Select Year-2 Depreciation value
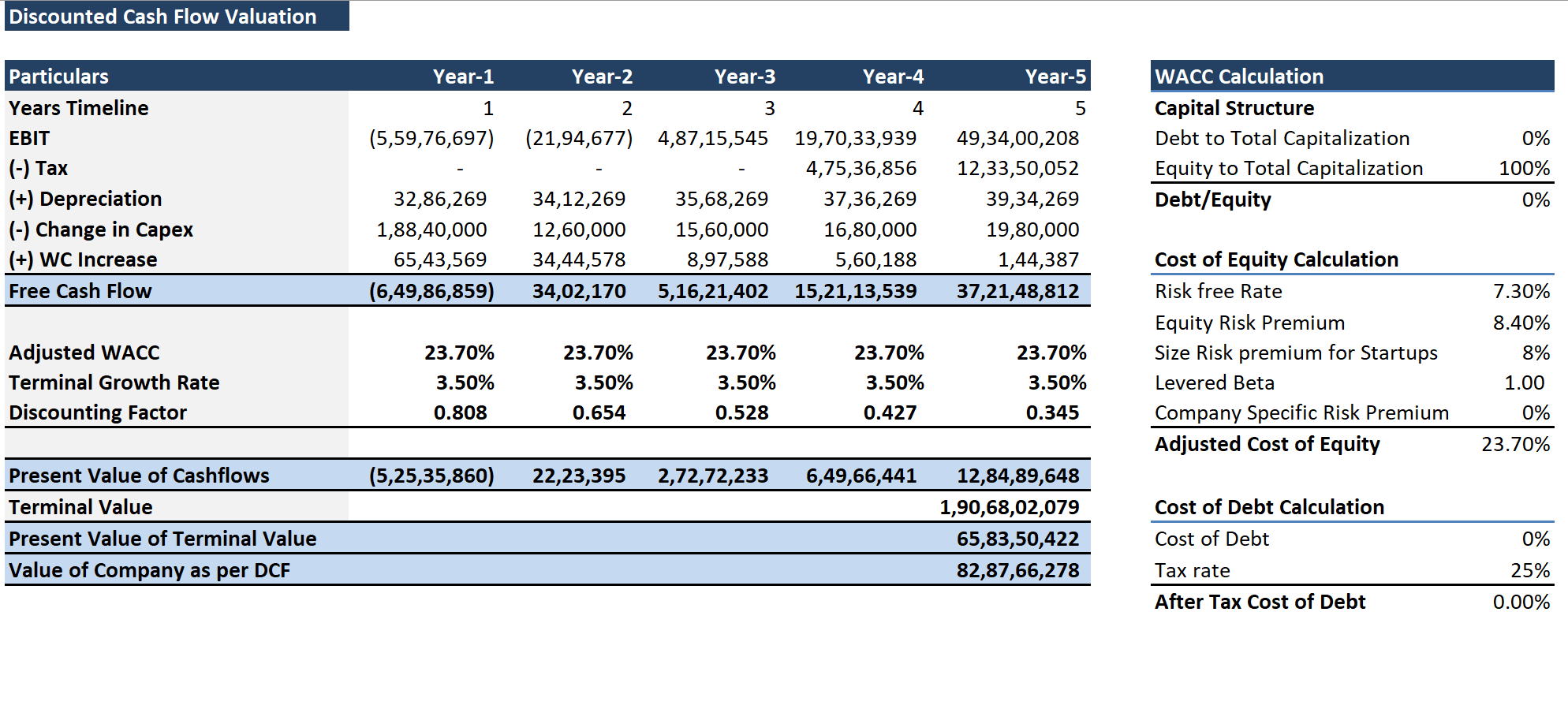Viewport: 1568px width, 709px height. 578,200
